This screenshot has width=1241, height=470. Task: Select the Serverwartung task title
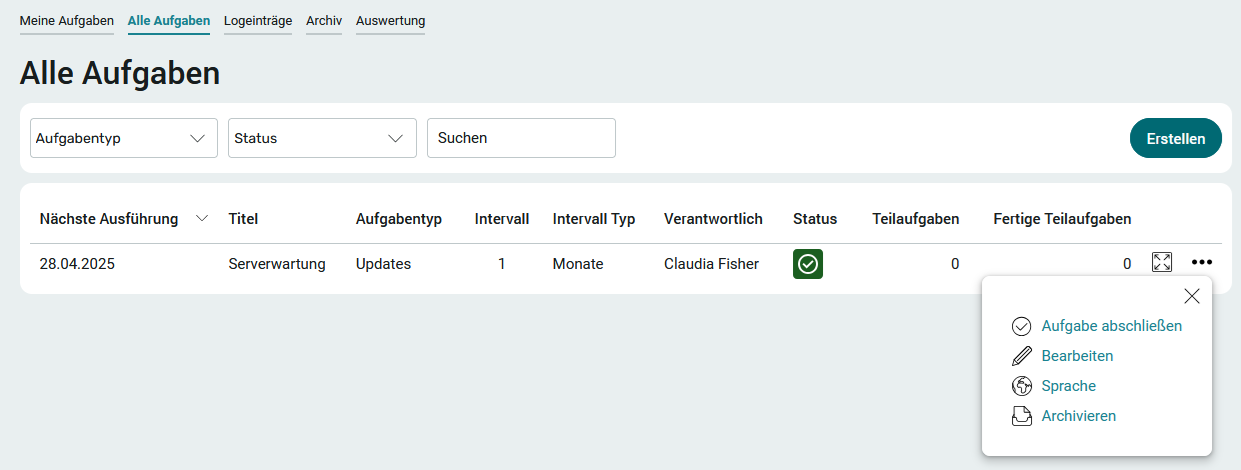tap(277, 264)
